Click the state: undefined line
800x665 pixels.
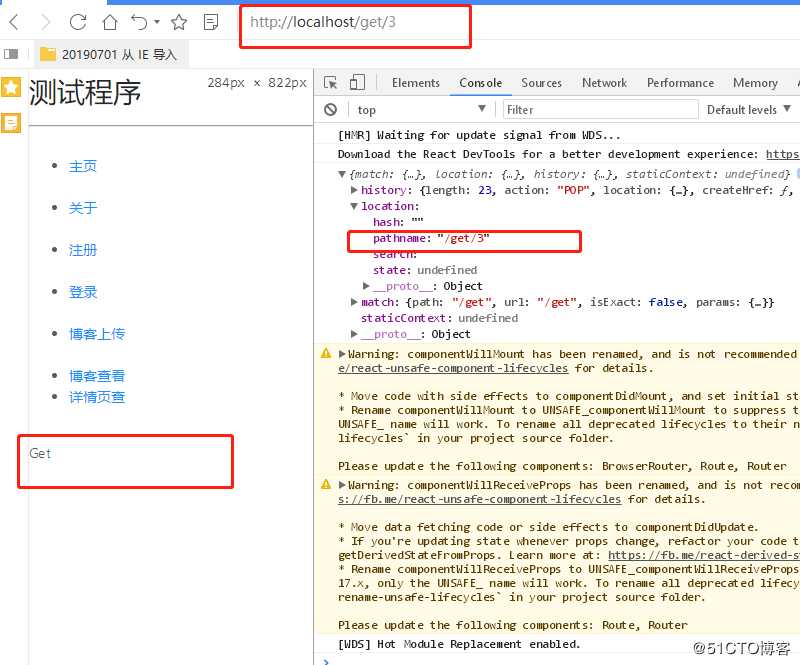pyautogui.click(x=424, y=270)
